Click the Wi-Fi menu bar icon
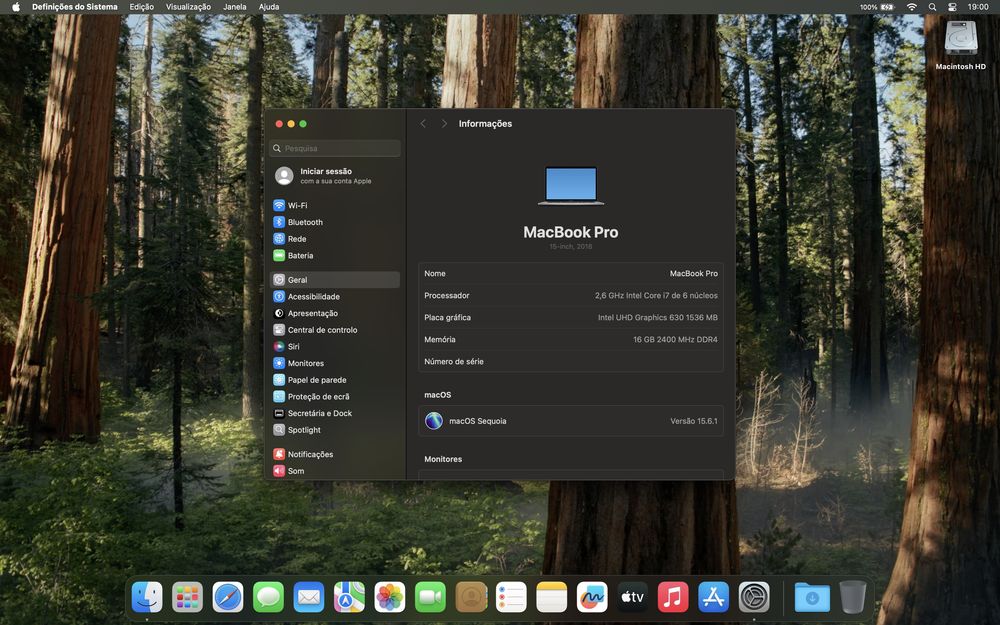1000x625 pixels. point(912,7)
